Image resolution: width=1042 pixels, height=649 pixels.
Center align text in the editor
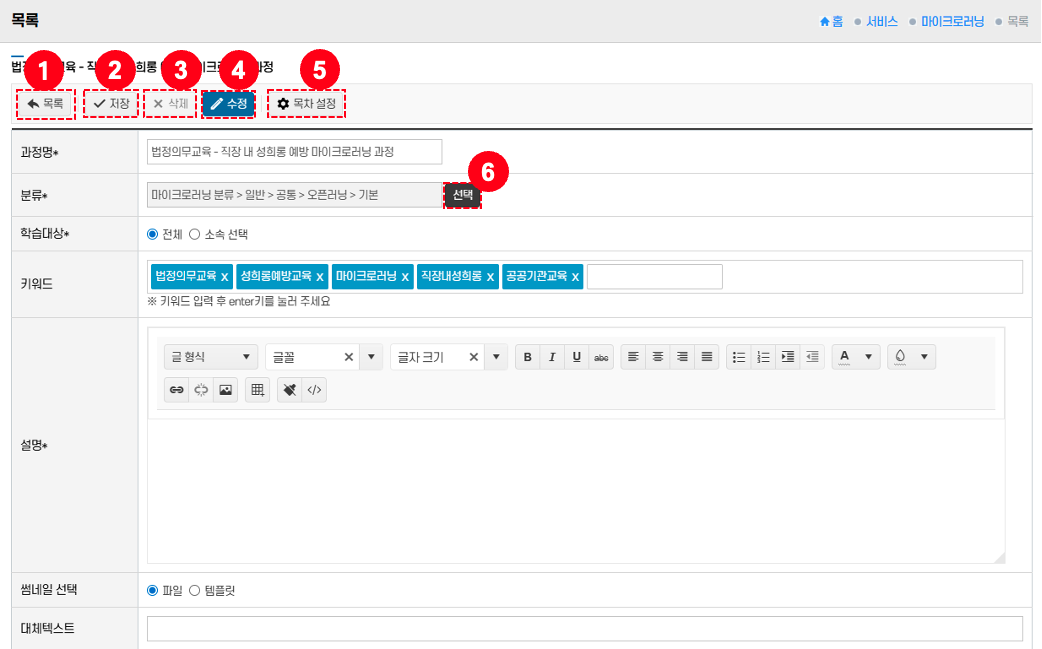point(658,357)
